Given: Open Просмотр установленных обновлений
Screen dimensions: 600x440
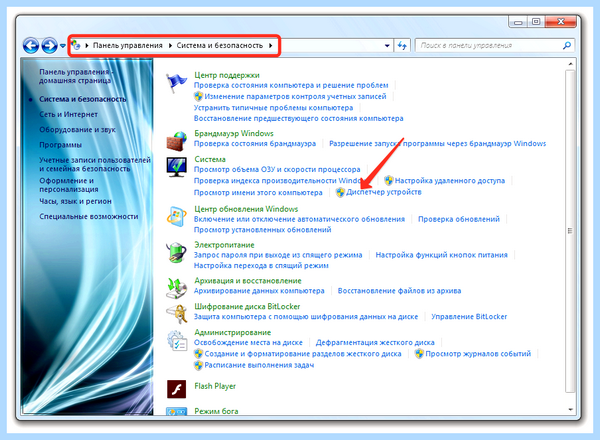Looking at the screenshot, I should pos(262,230).
